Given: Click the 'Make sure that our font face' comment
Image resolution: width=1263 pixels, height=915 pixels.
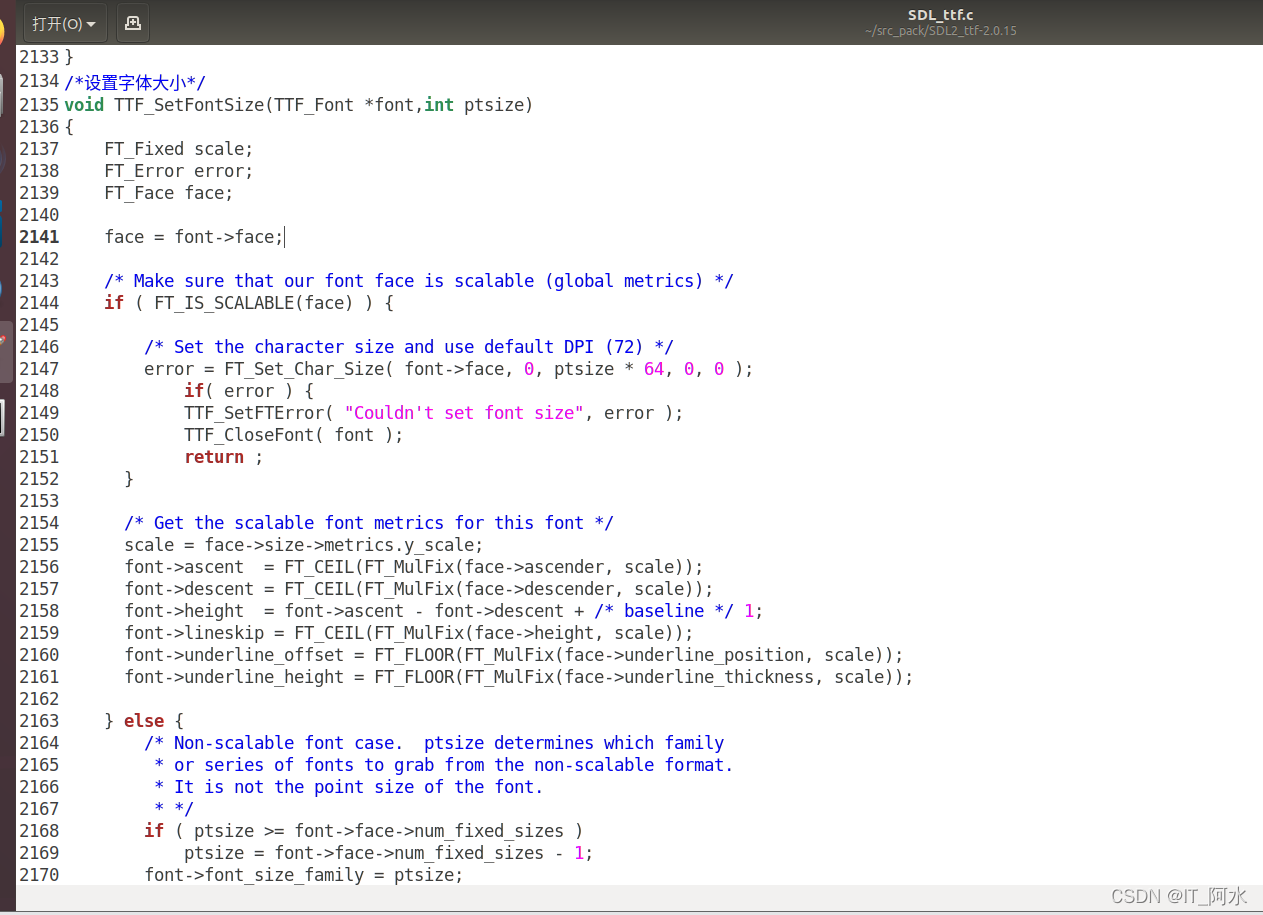Looking at the screenshot, I should [419, 281].
